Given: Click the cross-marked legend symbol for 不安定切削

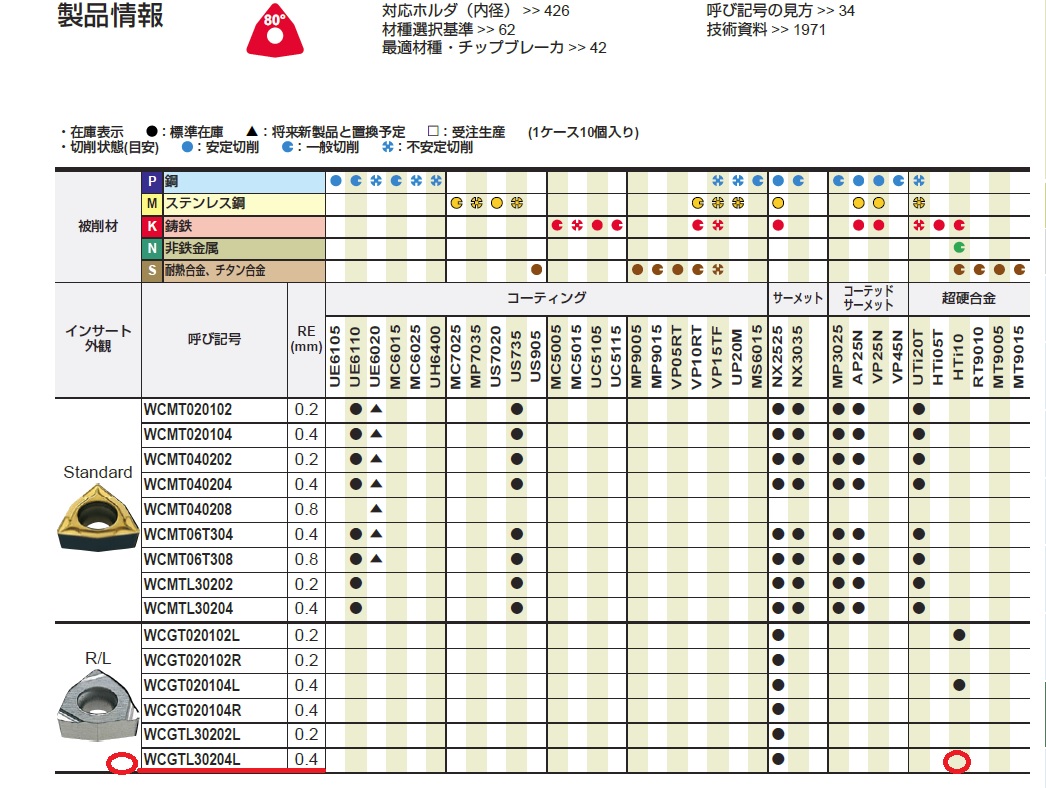Looking at the screenshot, I should point(388,147).
